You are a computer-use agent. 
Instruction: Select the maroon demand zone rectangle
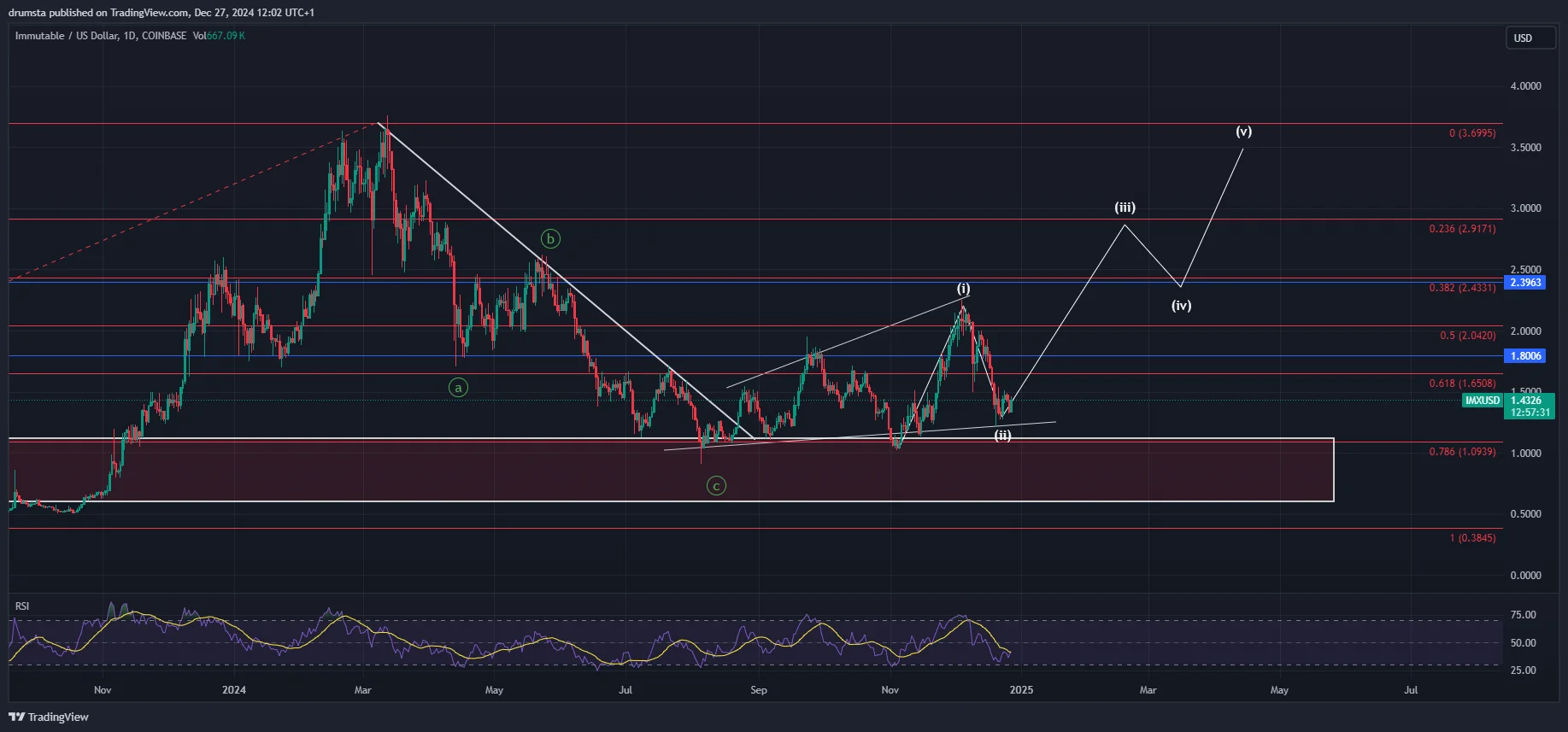pos(671,470)
